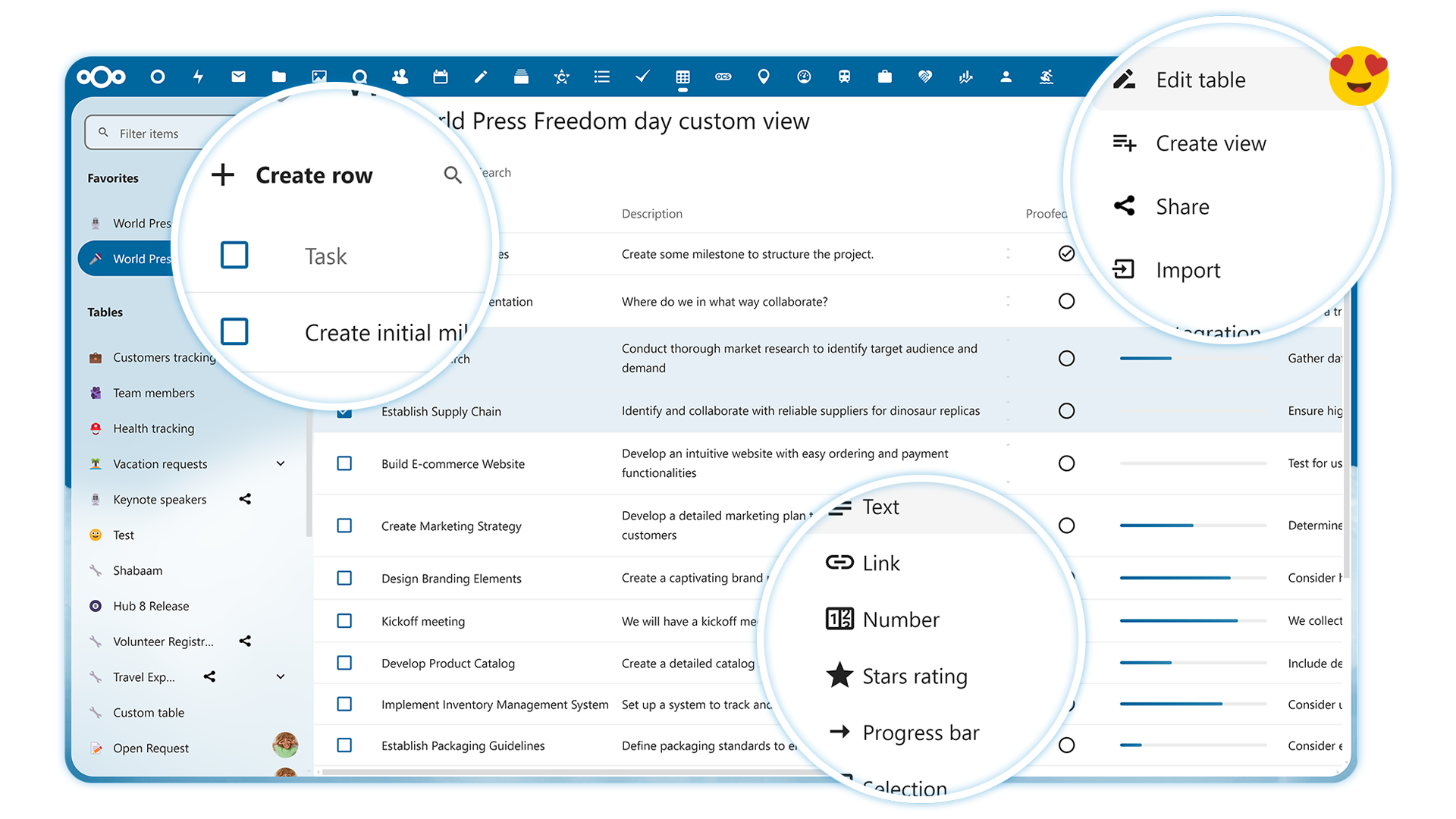This screenshot has height=819, width=1456.
Task: Collapse the Tables sidebar section
Action: click(x=105, y=312)
